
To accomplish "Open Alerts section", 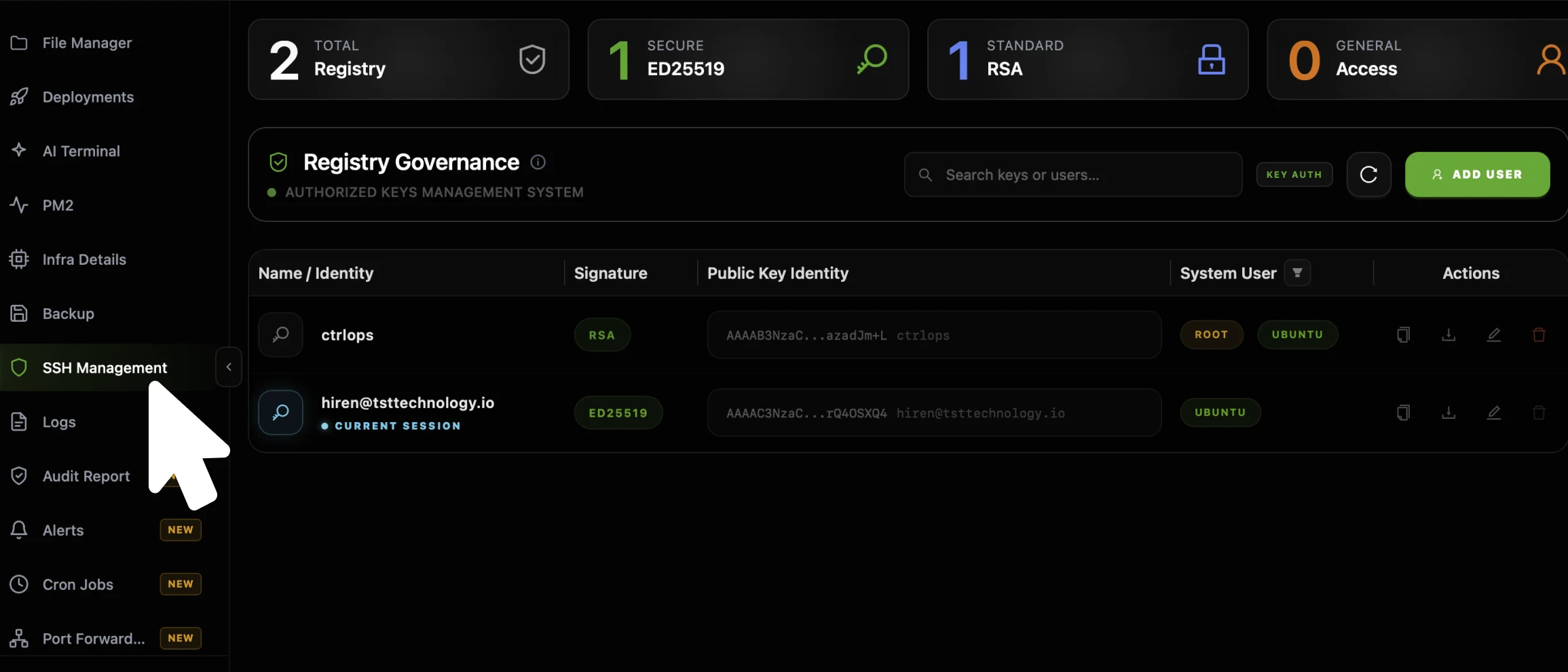I will [63, 530].
